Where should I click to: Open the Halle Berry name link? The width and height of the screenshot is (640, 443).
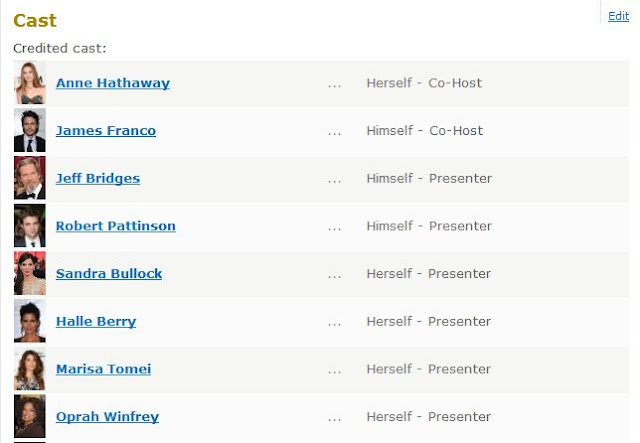click(x=96, y=321)
